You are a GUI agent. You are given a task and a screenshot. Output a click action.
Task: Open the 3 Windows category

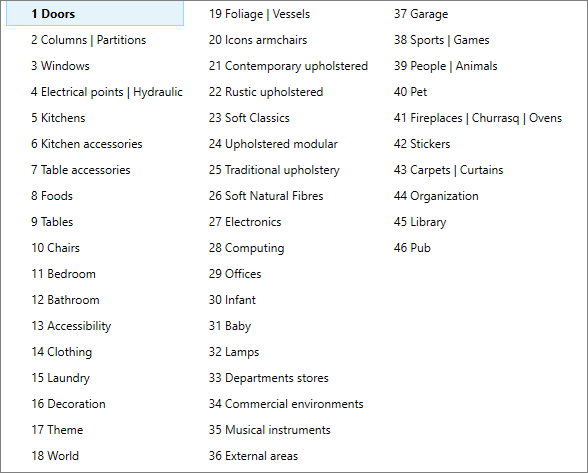coord(60,66)
